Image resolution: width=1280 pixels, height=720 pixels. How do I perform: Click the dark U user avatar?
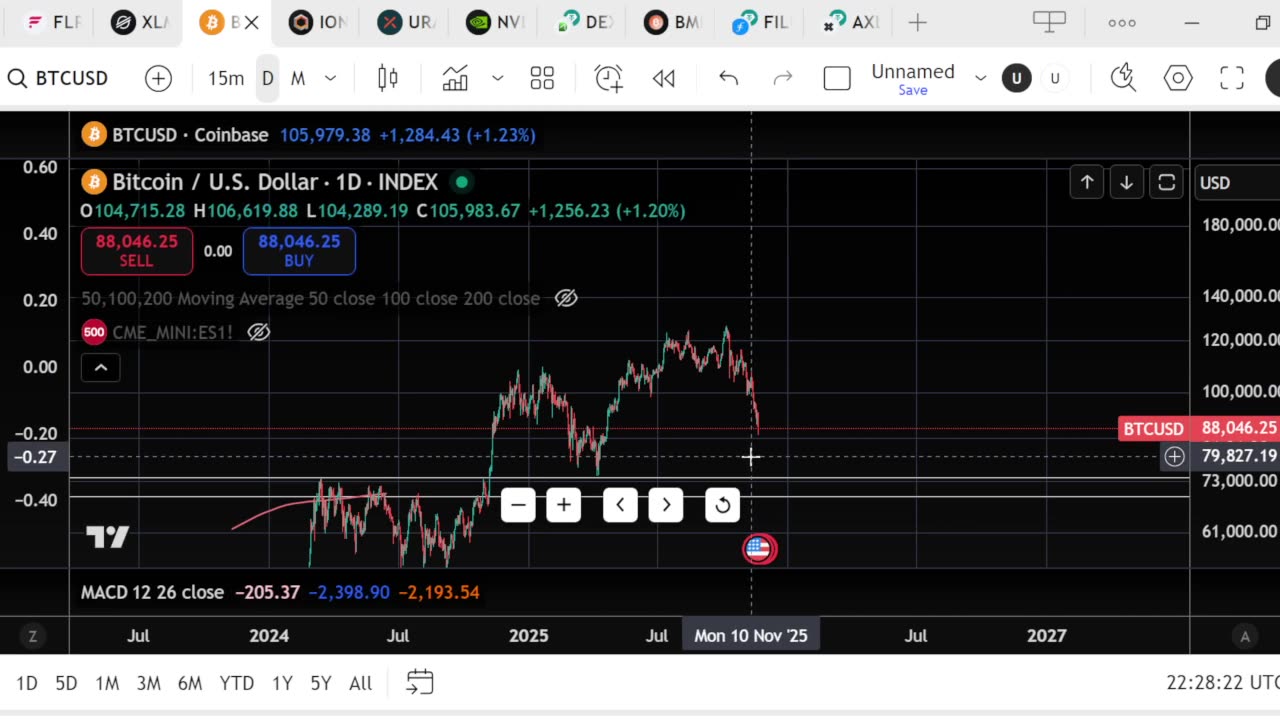pyautogui.click(x=1017, y=78)
